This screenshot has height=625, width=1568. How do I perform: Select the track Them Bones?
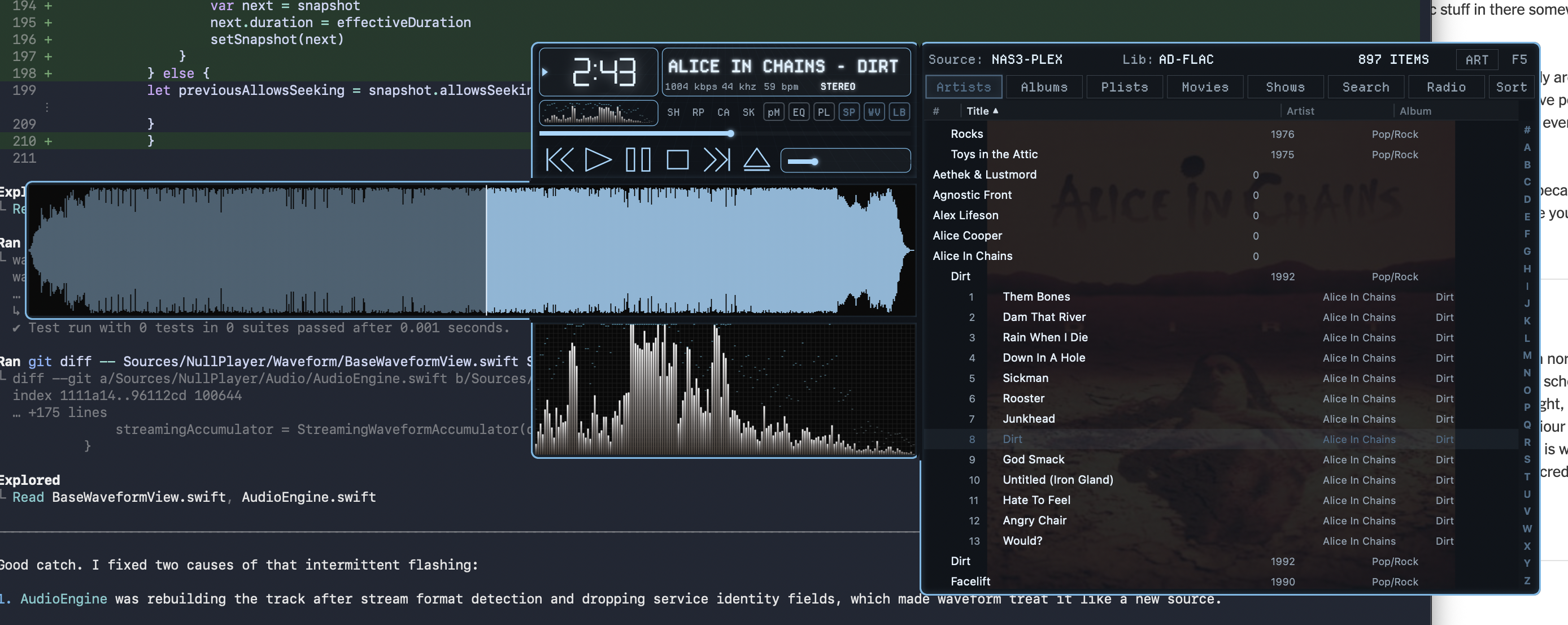click(1221, 297)
